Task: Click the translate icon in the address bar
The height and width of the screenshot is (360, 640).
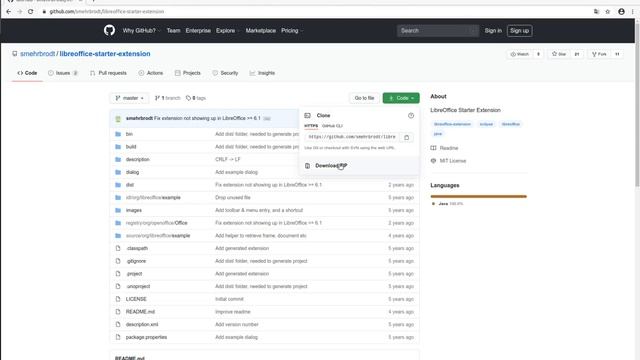Action: 596,11
